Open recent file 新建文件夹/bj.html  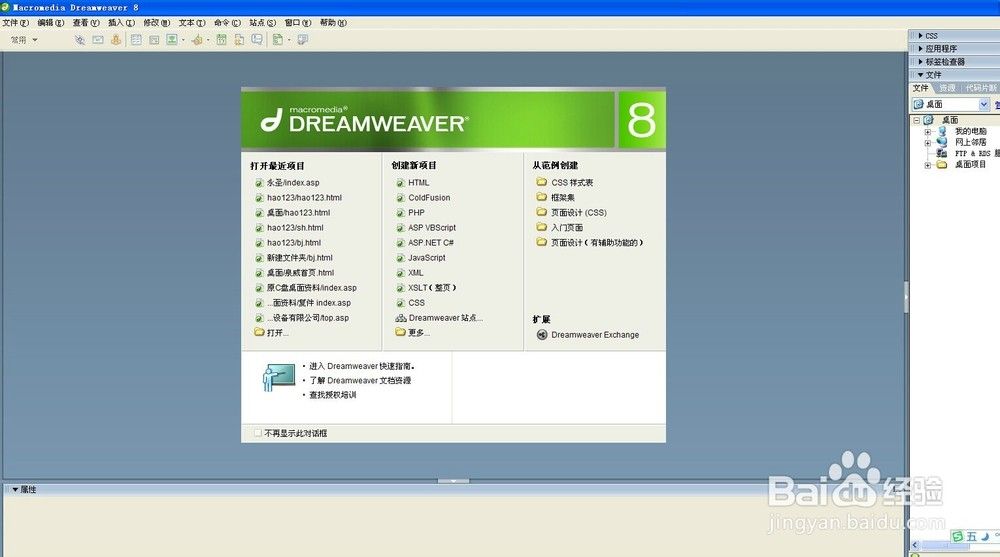point(300,258)
